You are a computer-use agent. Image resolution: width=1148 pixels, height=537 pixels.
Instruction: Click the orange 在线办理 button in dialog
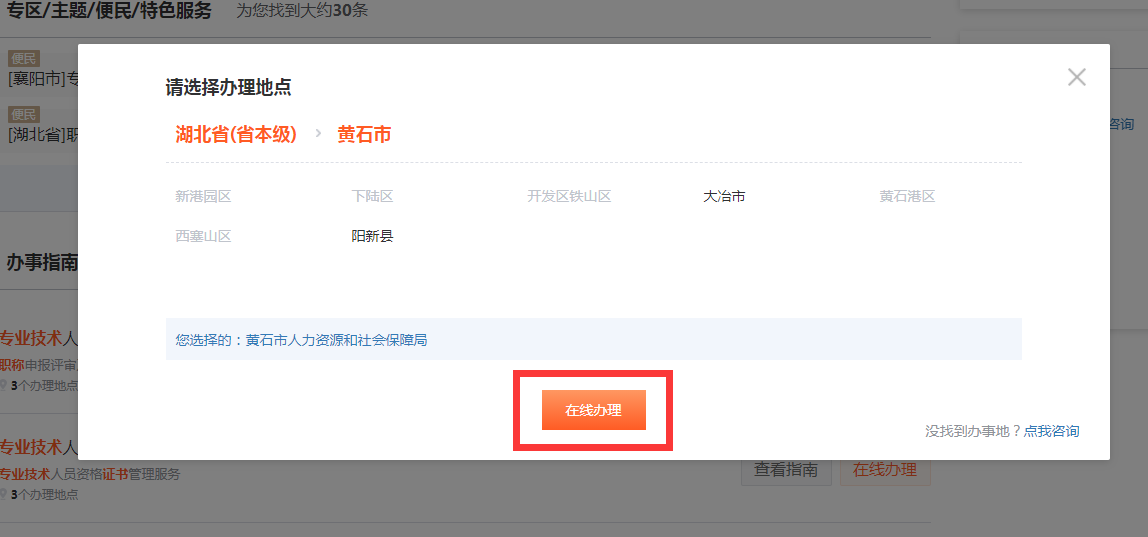(593, 410)
